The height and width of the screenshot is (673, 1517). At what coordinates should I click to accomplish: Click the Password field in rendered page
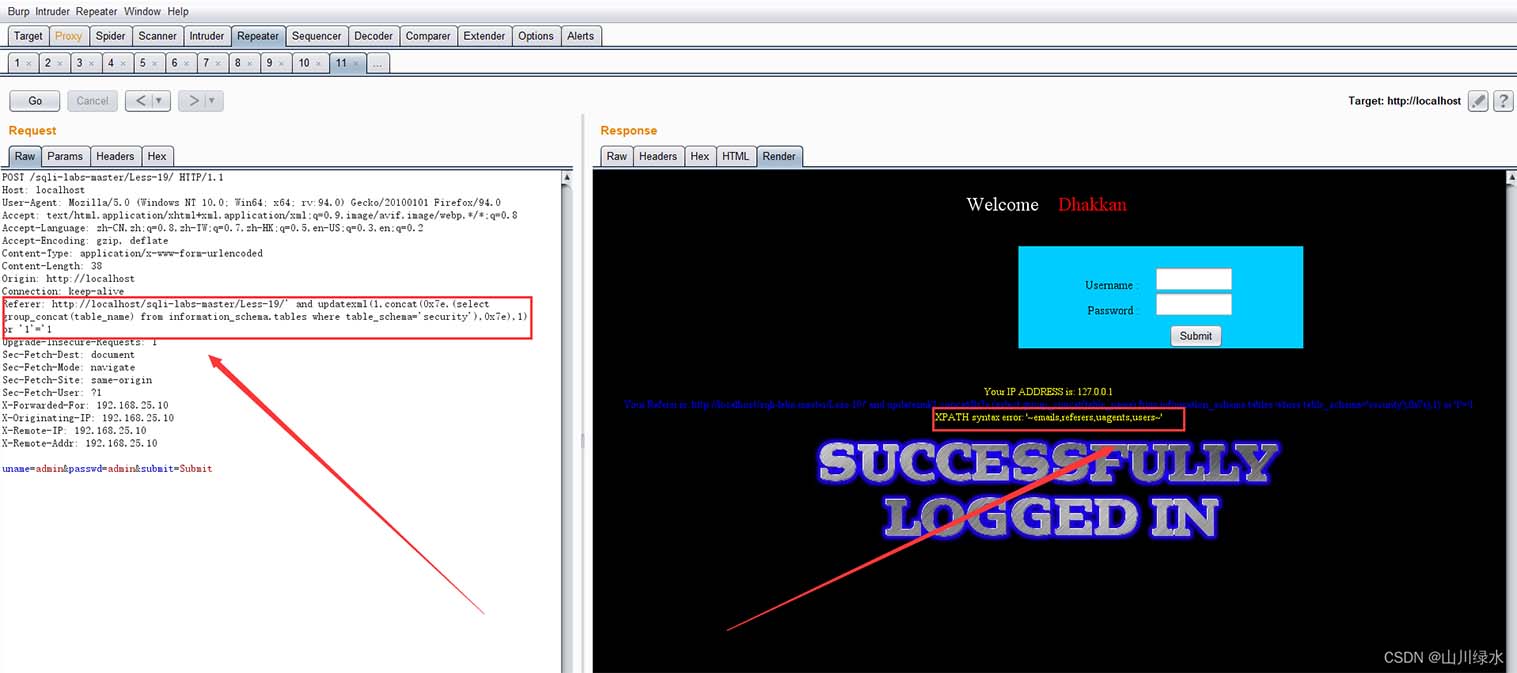1194,304
